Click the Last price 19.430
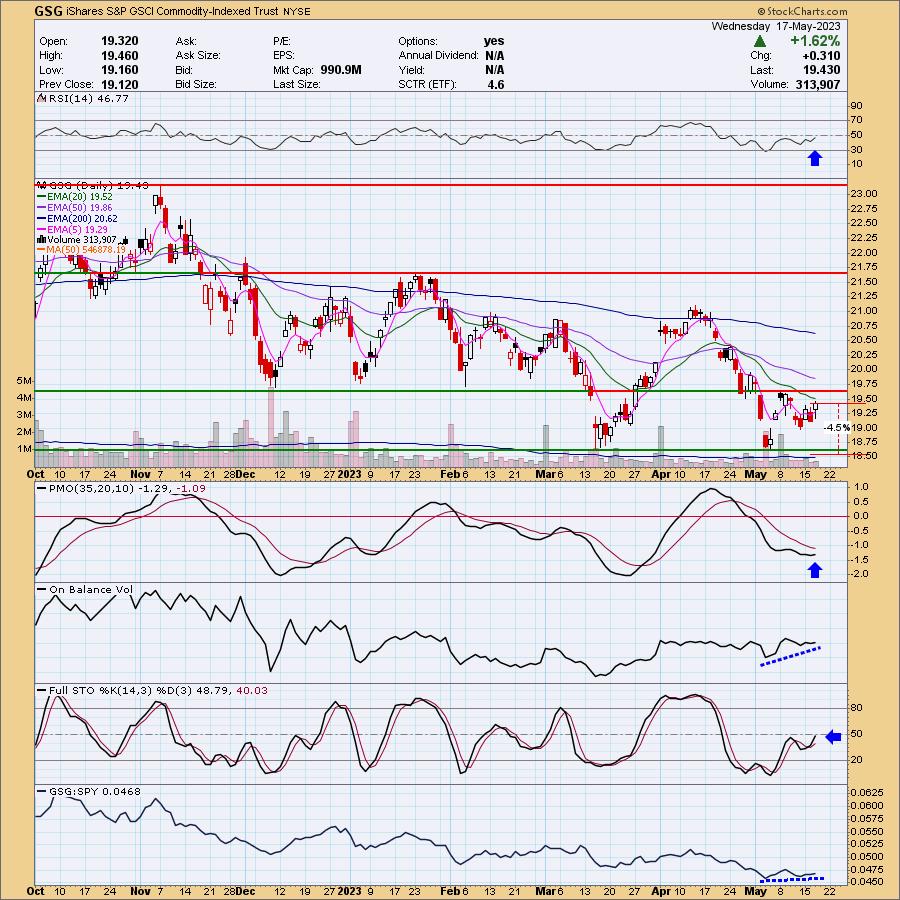 click(x=821, y=69)
